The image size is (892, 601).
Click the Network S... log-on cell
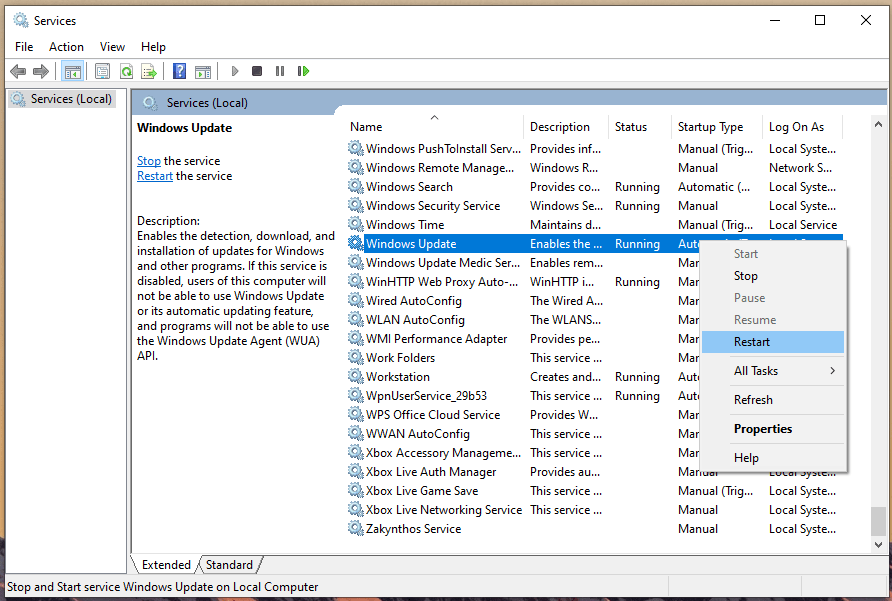point(800,168)
